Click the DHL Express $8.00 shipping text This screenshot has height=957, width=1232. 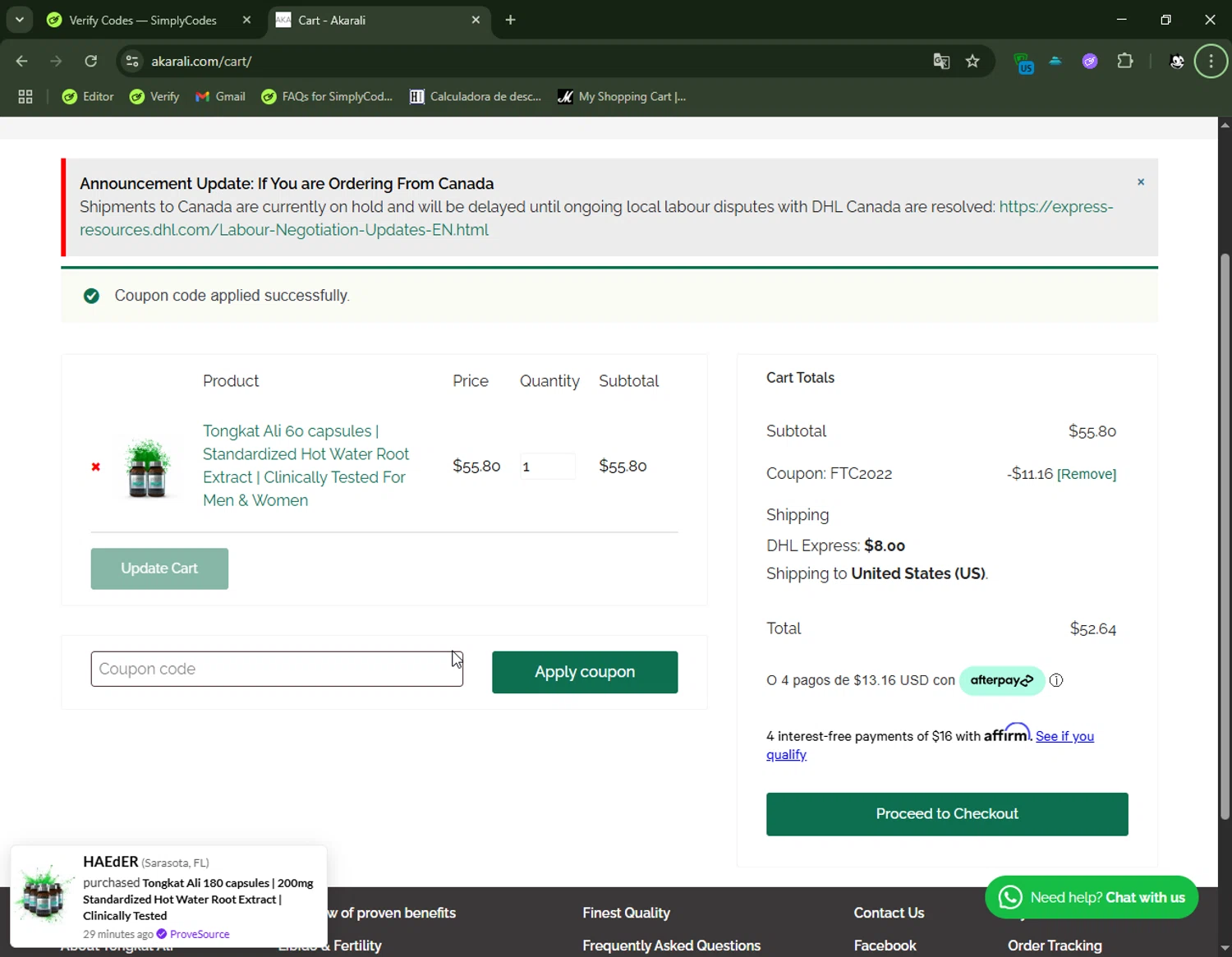pyautogui.click(x=835, y=546)
